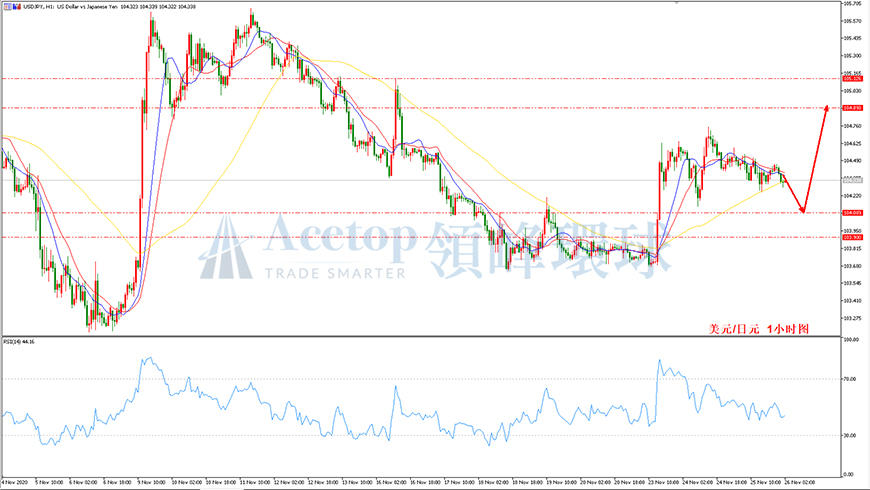Click the red Chinese 美元/日元 1小时图 caption
This screenshot has width=870, height=490.
tap(757, 327)
